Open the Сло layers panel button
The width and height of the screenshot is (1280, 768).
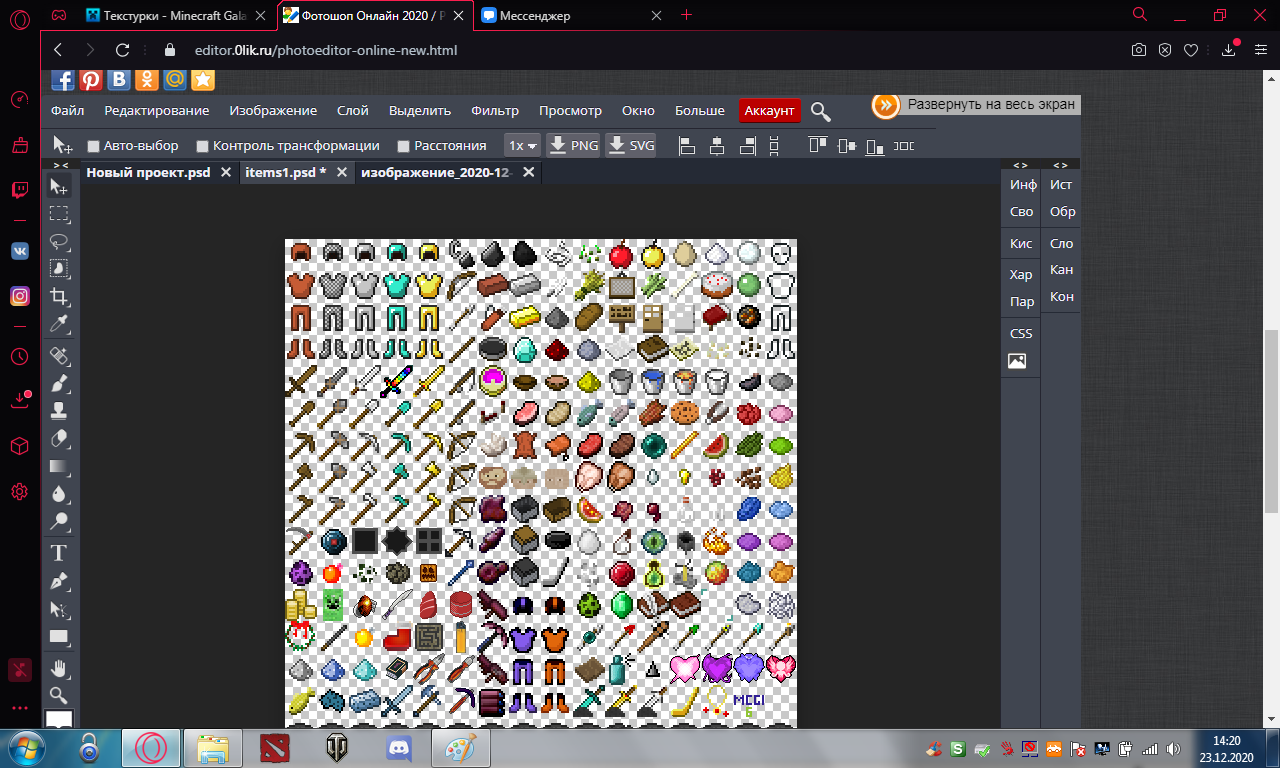(1061, 243)
